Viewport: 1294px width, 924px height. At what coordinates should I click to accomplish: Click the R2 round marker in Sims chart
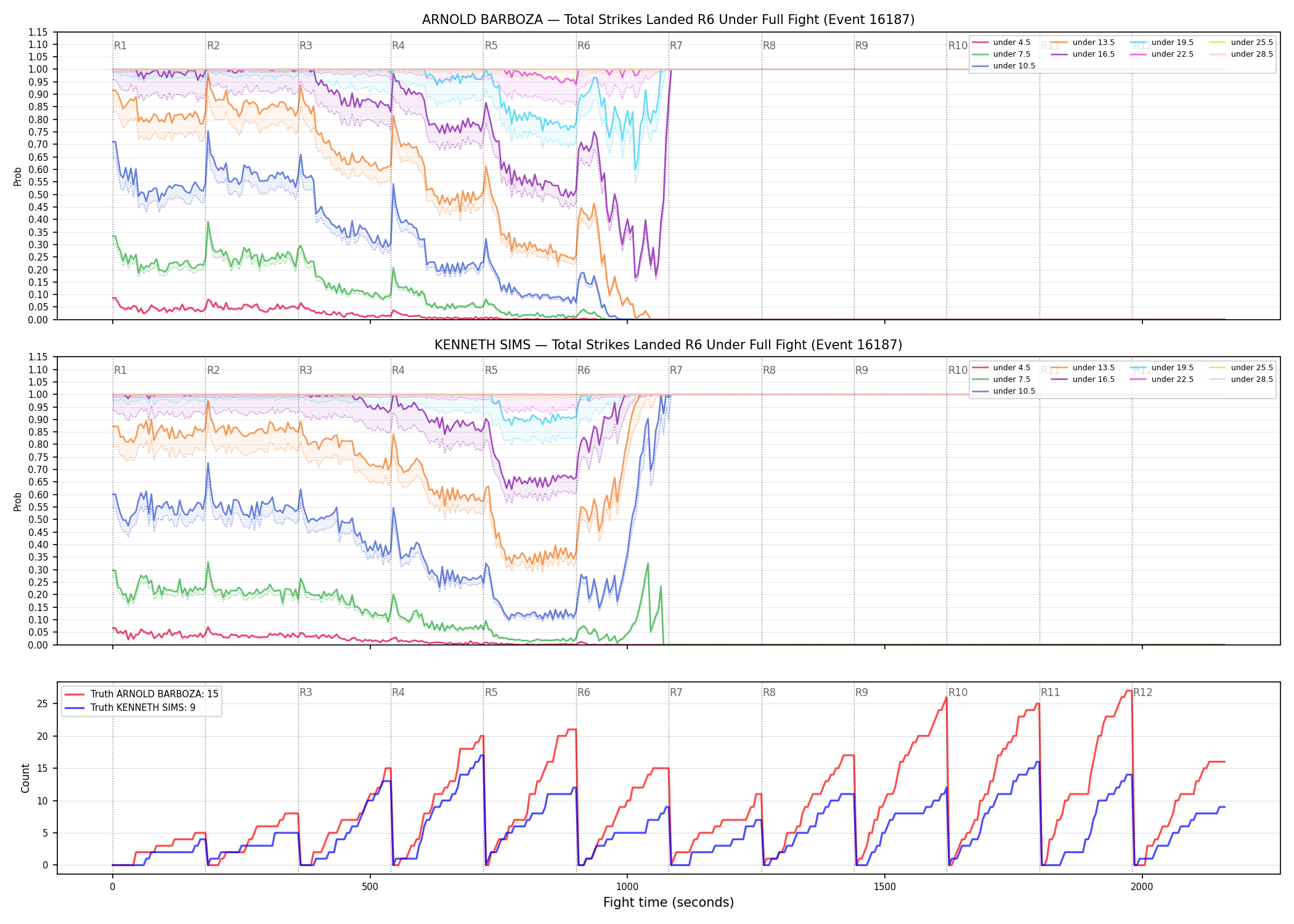coord(213,370)
